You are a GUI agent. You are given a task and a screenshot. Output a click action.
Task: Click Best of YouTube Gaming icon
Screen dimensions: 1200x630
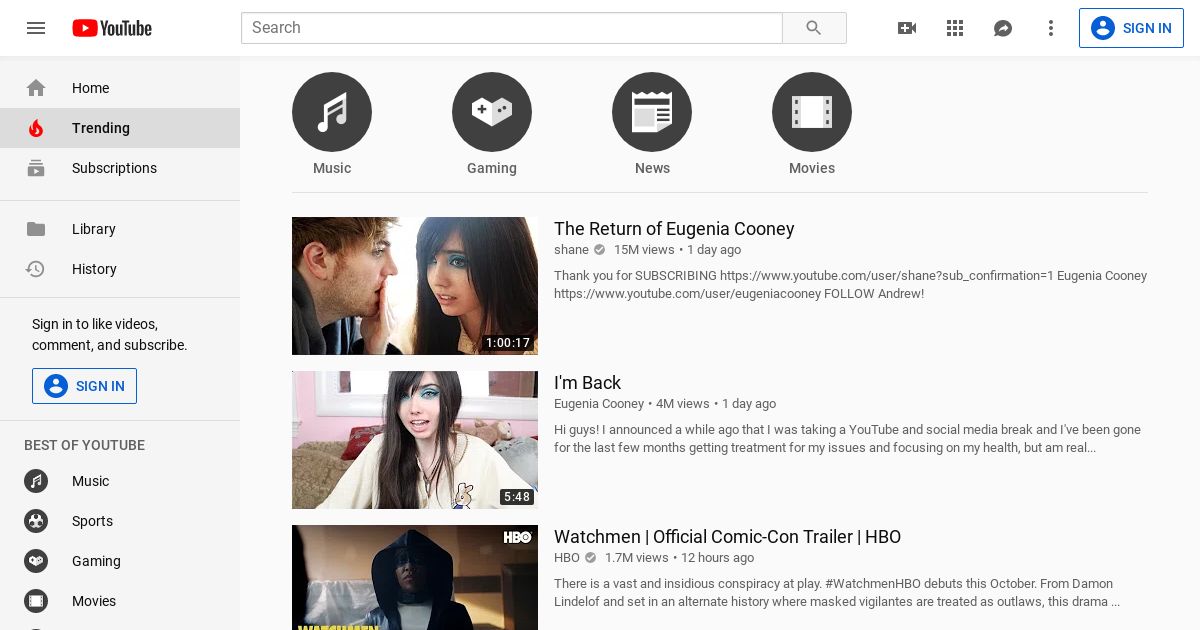pos(36,561)
